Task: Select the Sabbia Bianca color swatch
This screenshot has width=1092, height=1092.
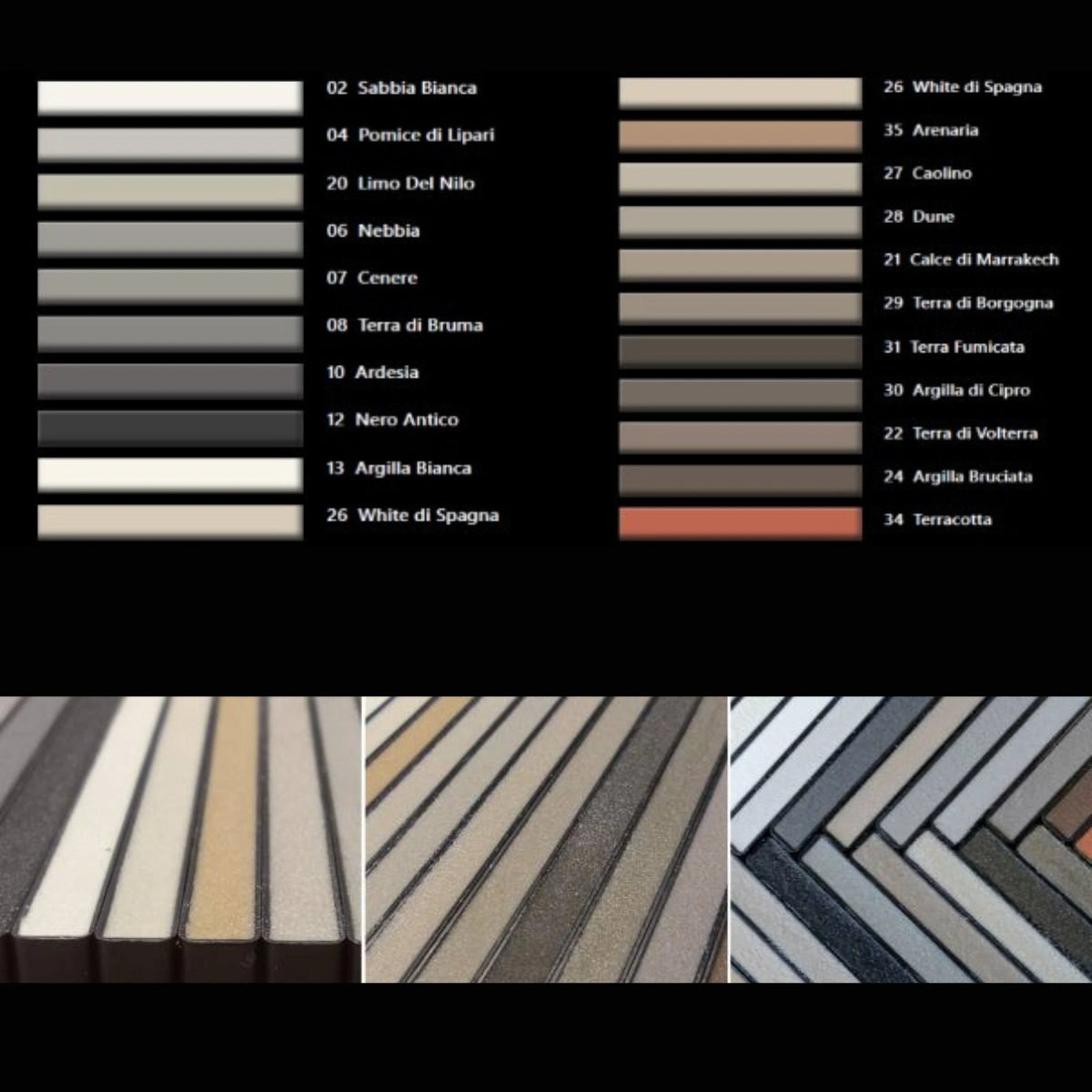Action: [170, 96]
